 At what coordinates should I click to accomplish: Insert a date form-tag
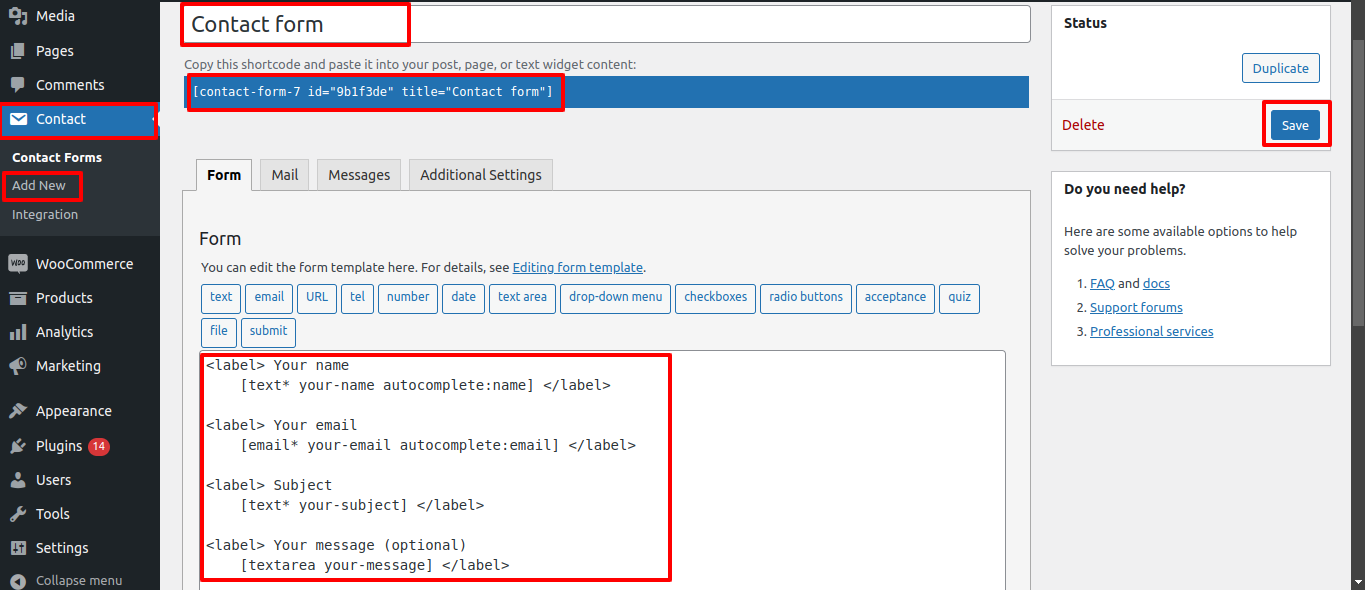(464, 297)
